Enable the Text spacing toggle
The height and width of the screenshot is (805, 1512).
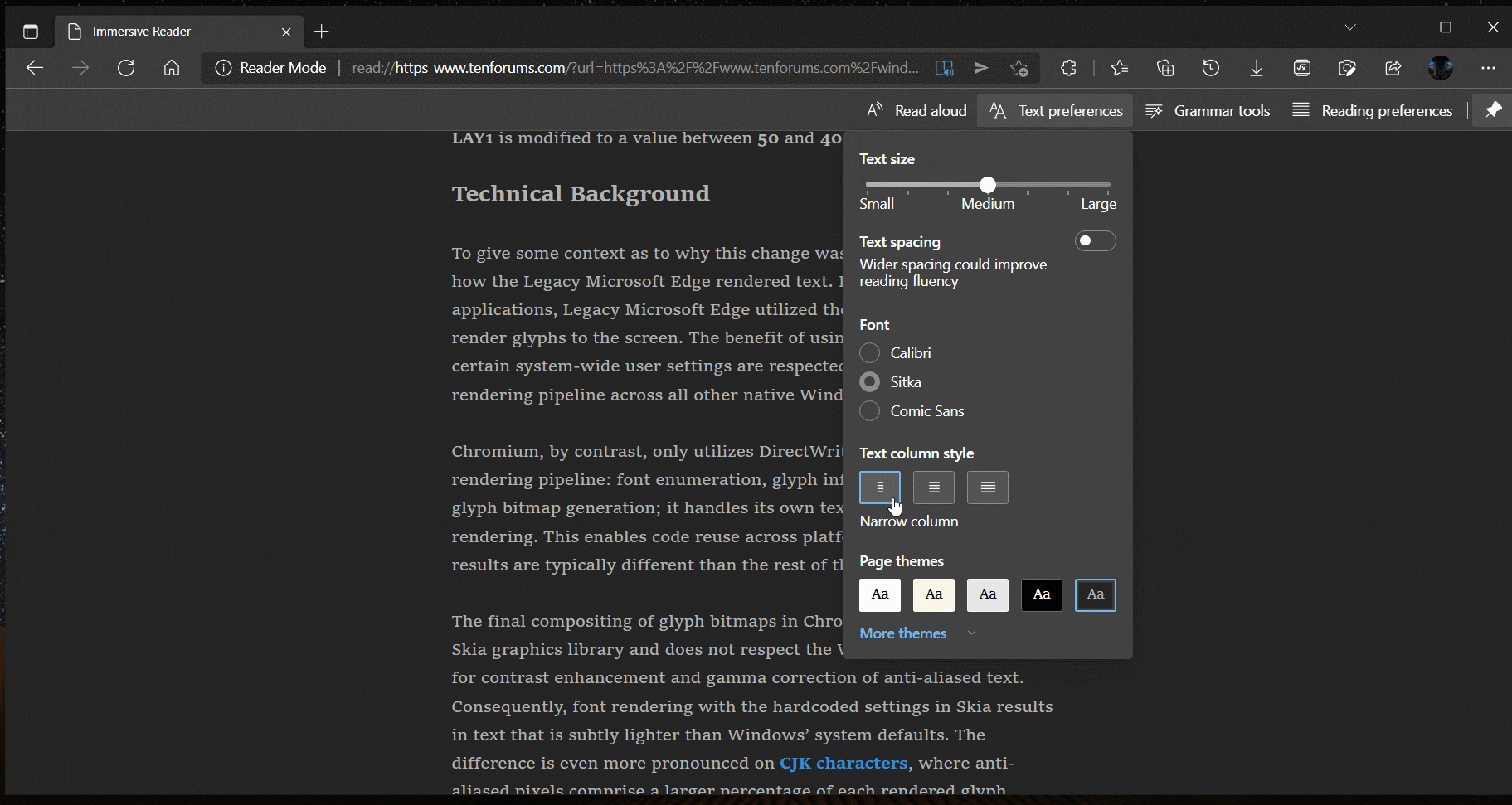1095,241
